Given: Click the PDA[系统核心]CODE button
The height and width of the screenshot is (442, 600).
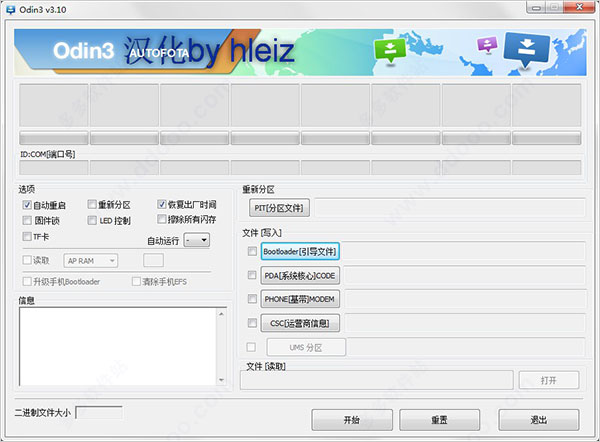Looking at the screenshot, I should pyautogui.click(x=300, y=276).
